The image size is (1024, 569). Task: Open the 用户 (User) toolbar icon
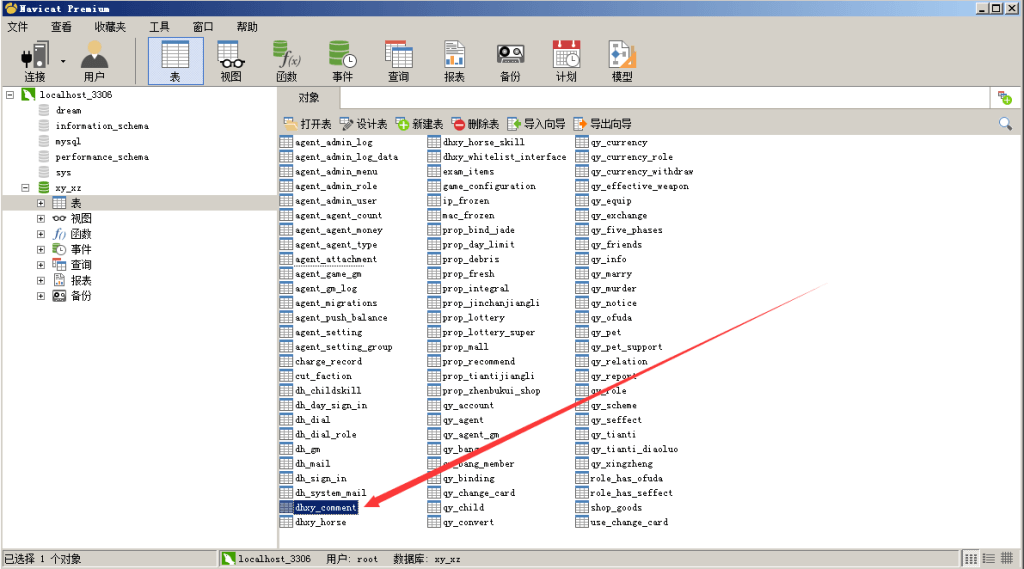[x=94, y=60]
